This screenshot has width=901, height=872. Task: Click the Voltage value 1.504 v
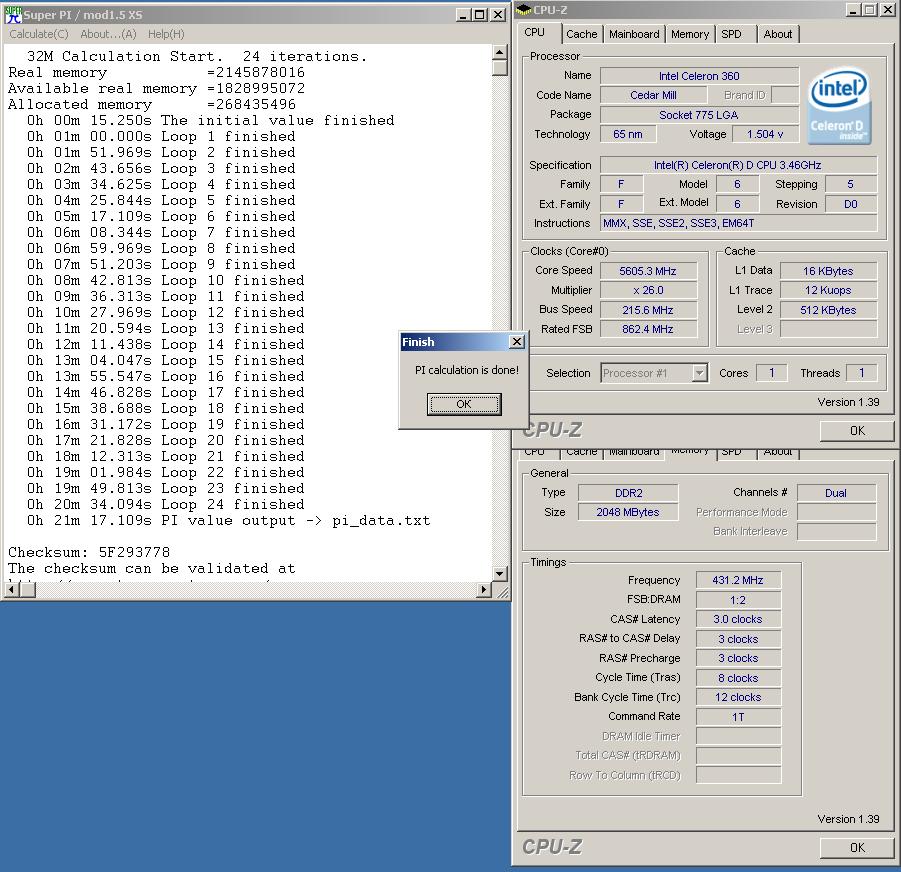click(765, 134)
